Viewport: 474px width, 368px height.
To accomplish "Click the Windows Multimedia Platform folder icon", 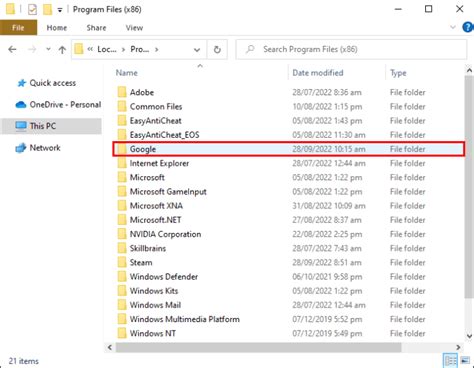I will 122,319.
